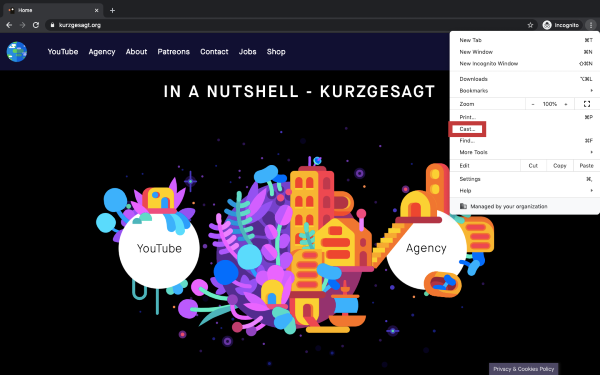Click the Kurzgesagt earth logo
Viewport: 600px width, 375px height.
click(17, 52)
